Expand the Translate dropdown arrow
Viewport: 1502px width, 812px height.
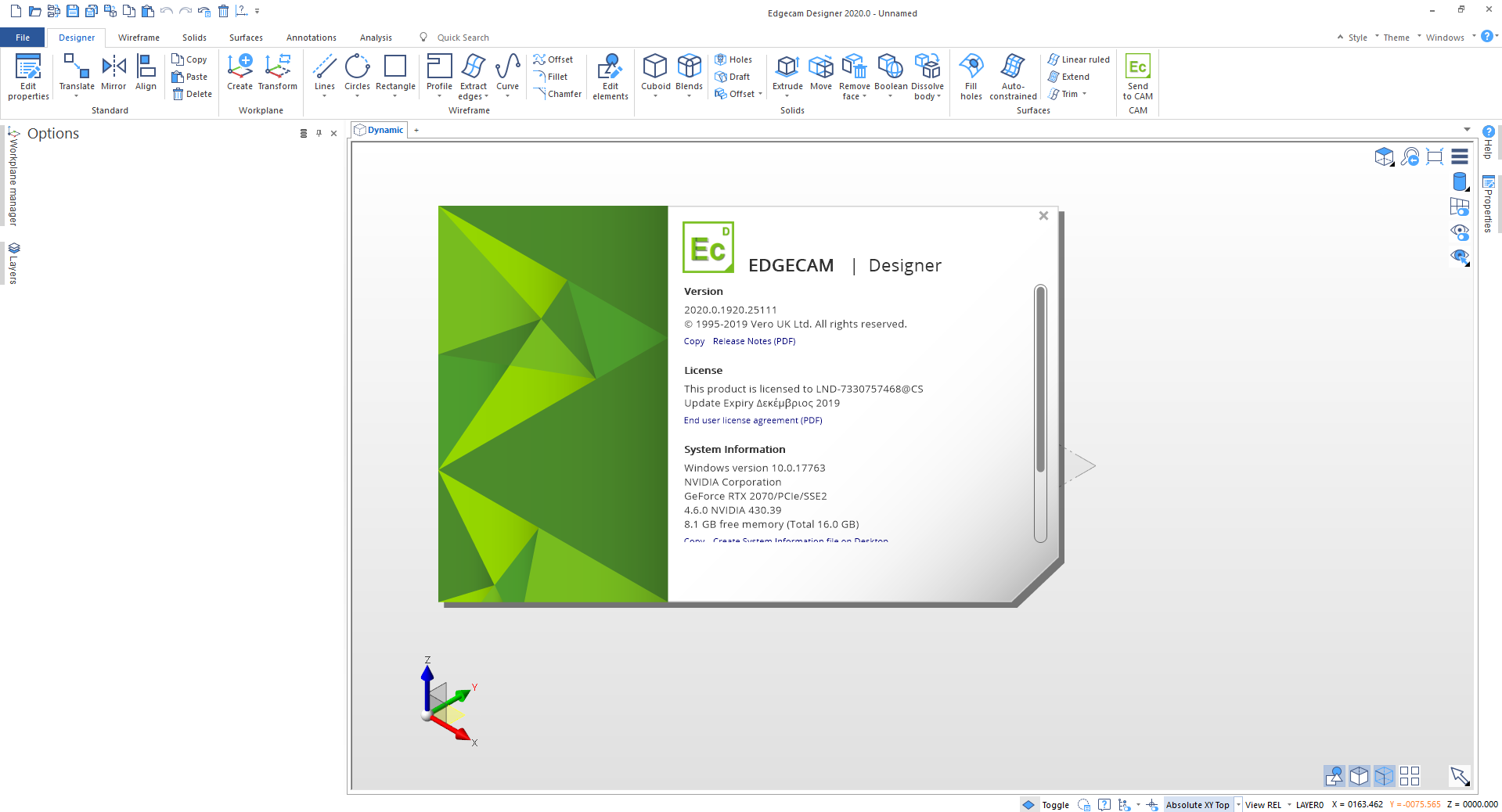click(76, 96)
